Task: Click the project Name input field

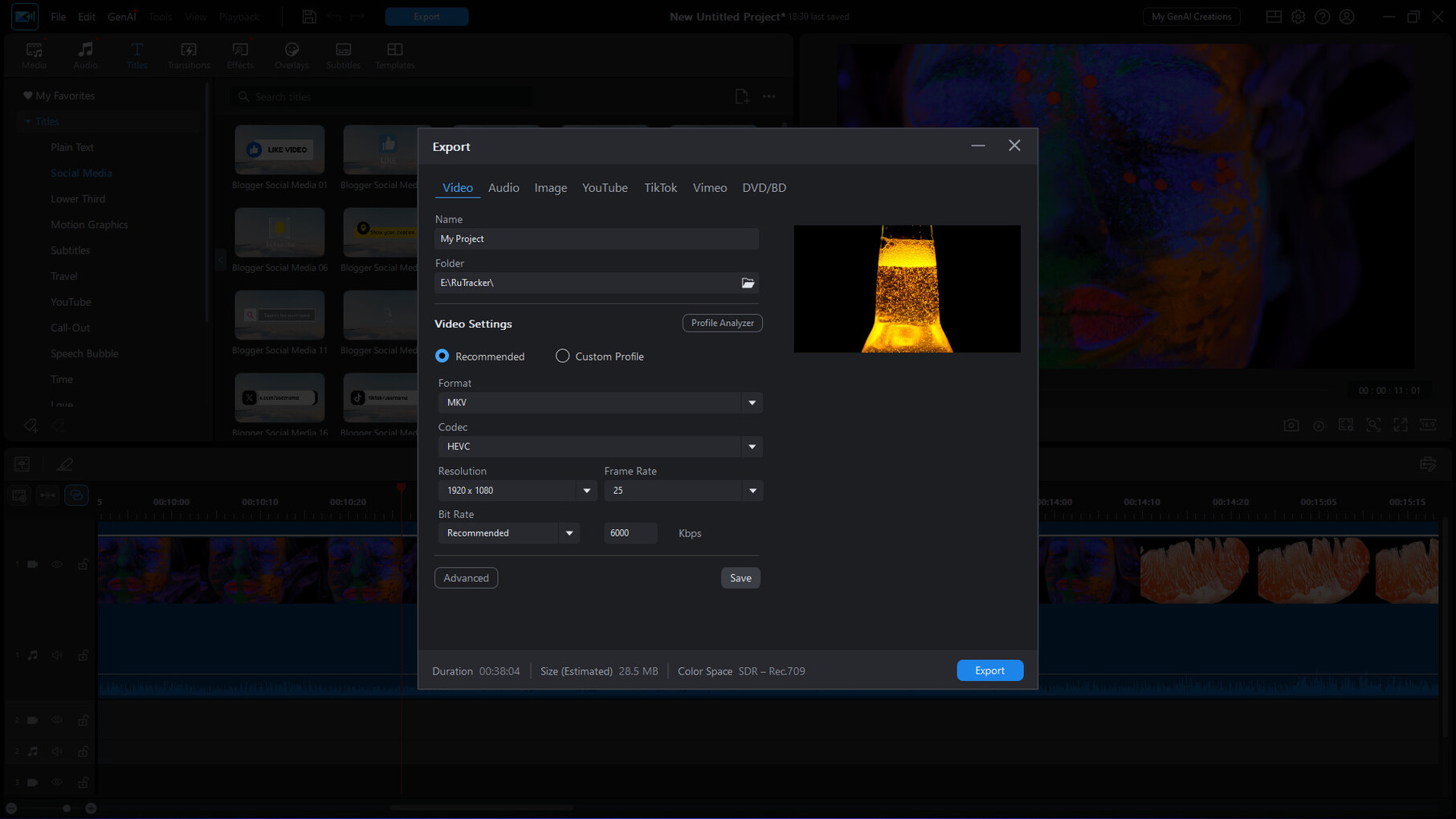Action: click(x=597, y=238)
